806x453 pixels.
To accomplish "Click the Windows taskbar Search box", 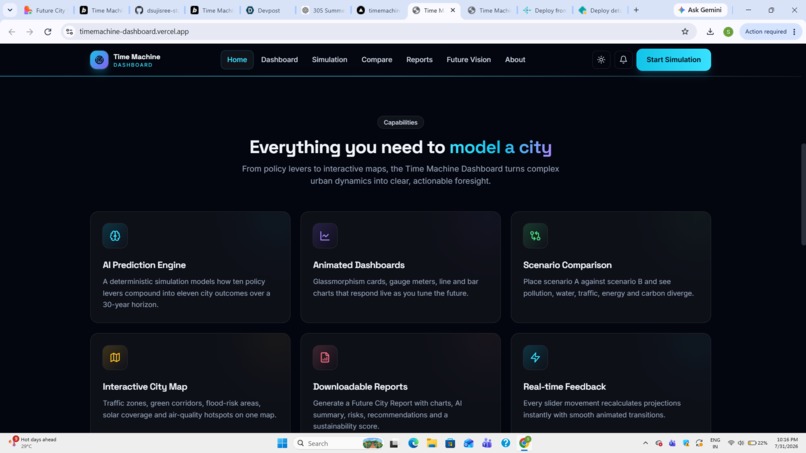I will coord(338,443).
